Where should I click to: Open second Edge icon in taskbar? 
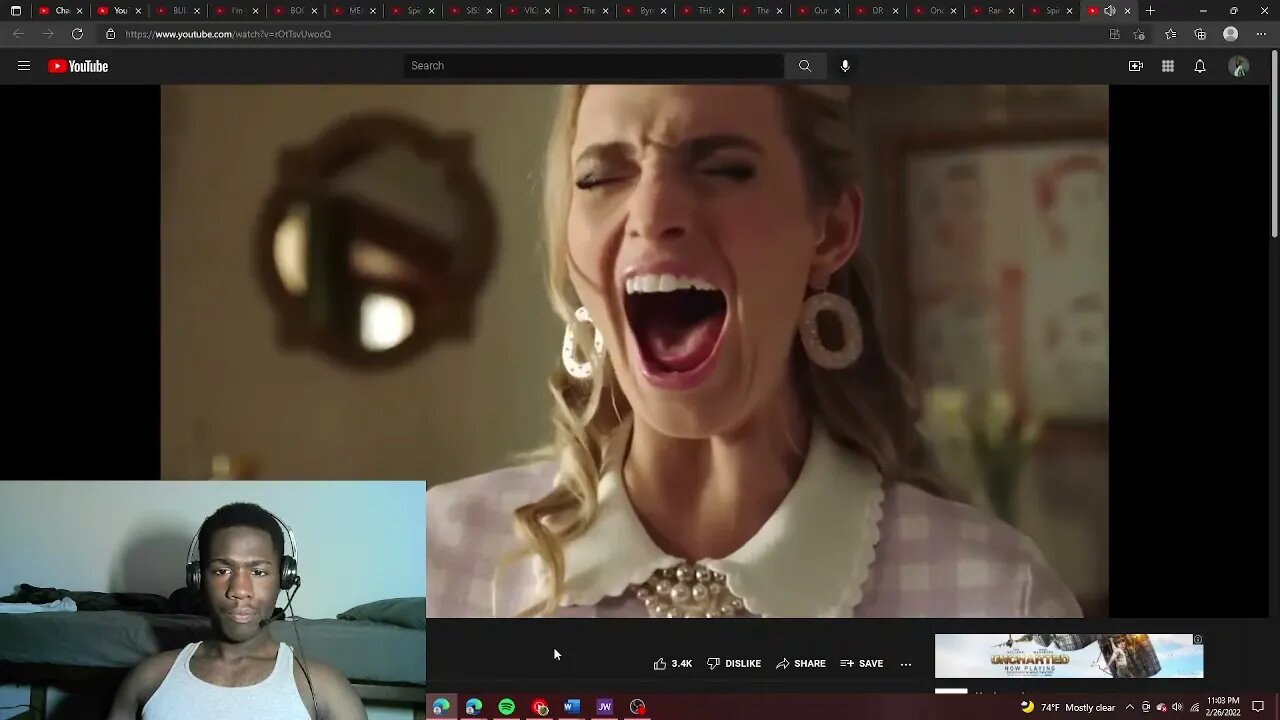[x=474, y=707]
